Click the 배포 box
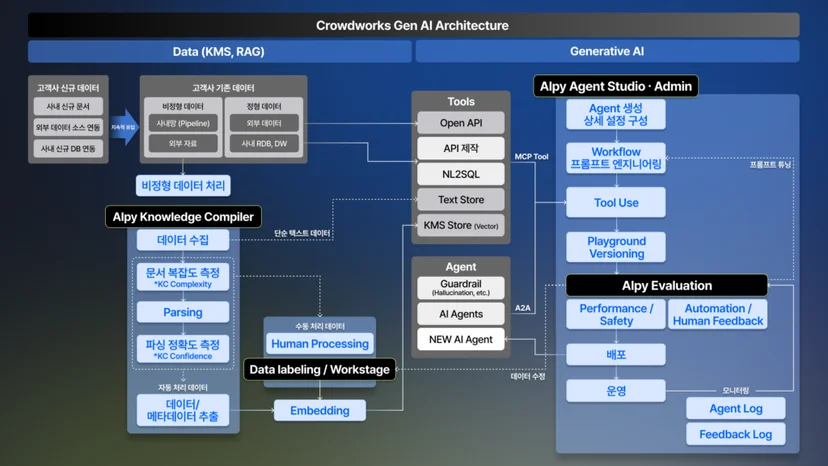 click(616, 355)
